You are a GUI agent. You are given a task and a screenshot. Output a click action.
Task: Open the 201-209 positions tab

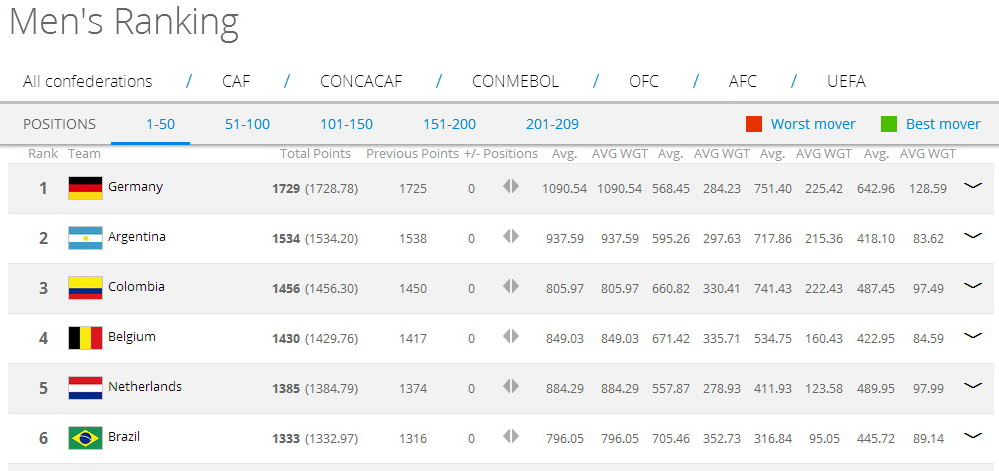[x=552, y=124]
